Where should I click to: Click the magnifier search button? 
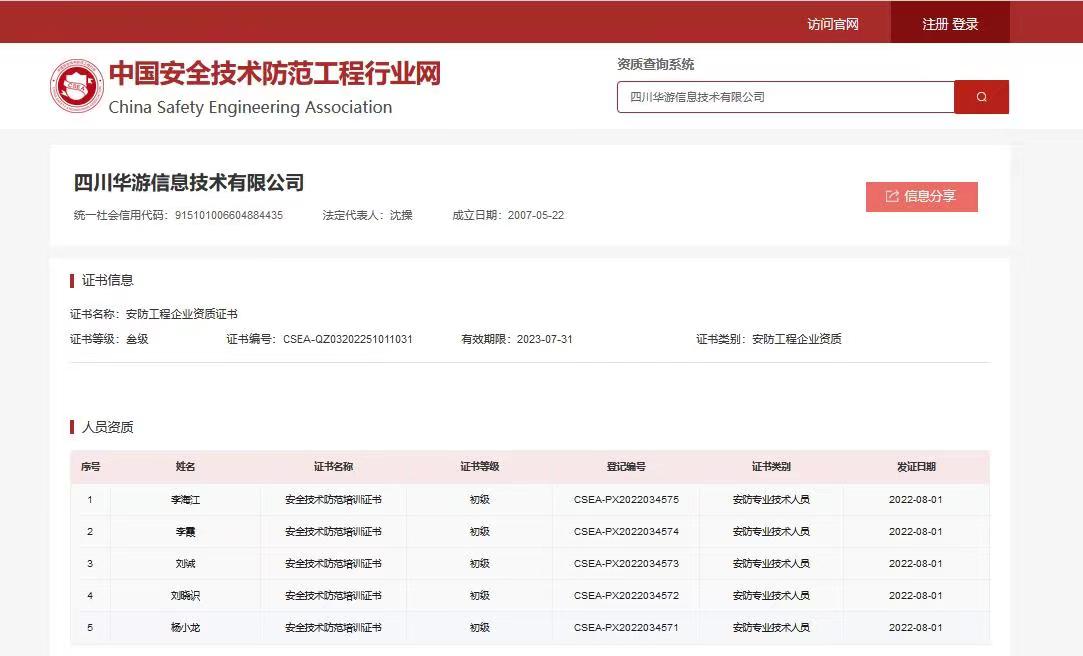(x=981, y=97)
